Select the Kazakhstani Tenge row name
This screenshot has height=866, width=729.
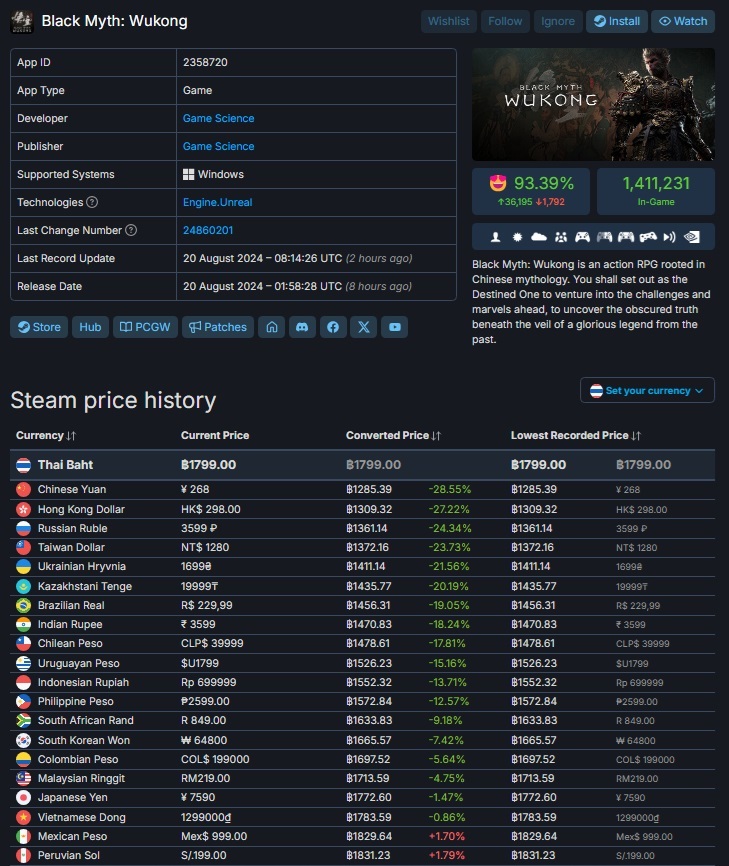click(x=85, y=586)
